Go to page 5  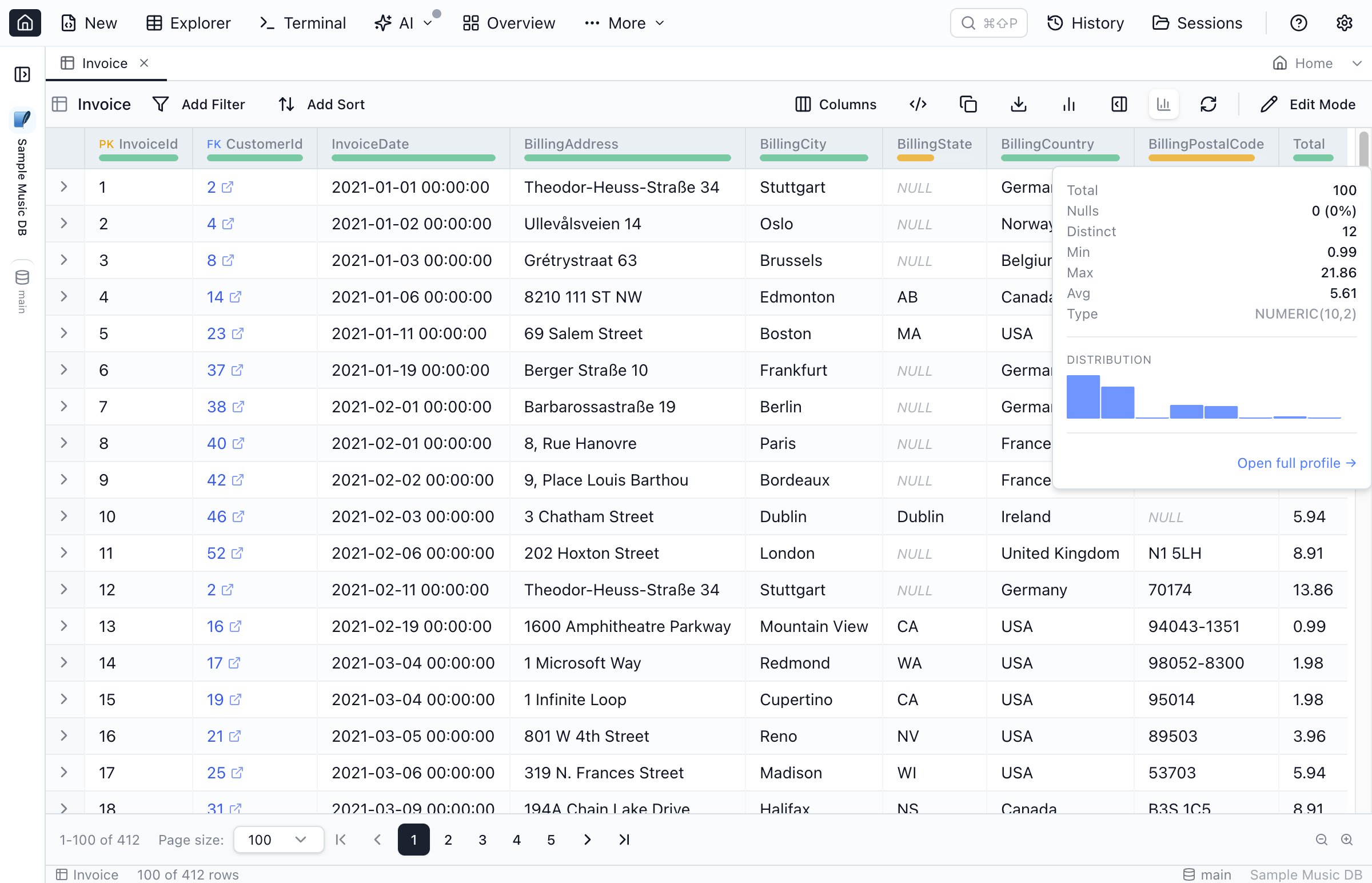point(551,840)
